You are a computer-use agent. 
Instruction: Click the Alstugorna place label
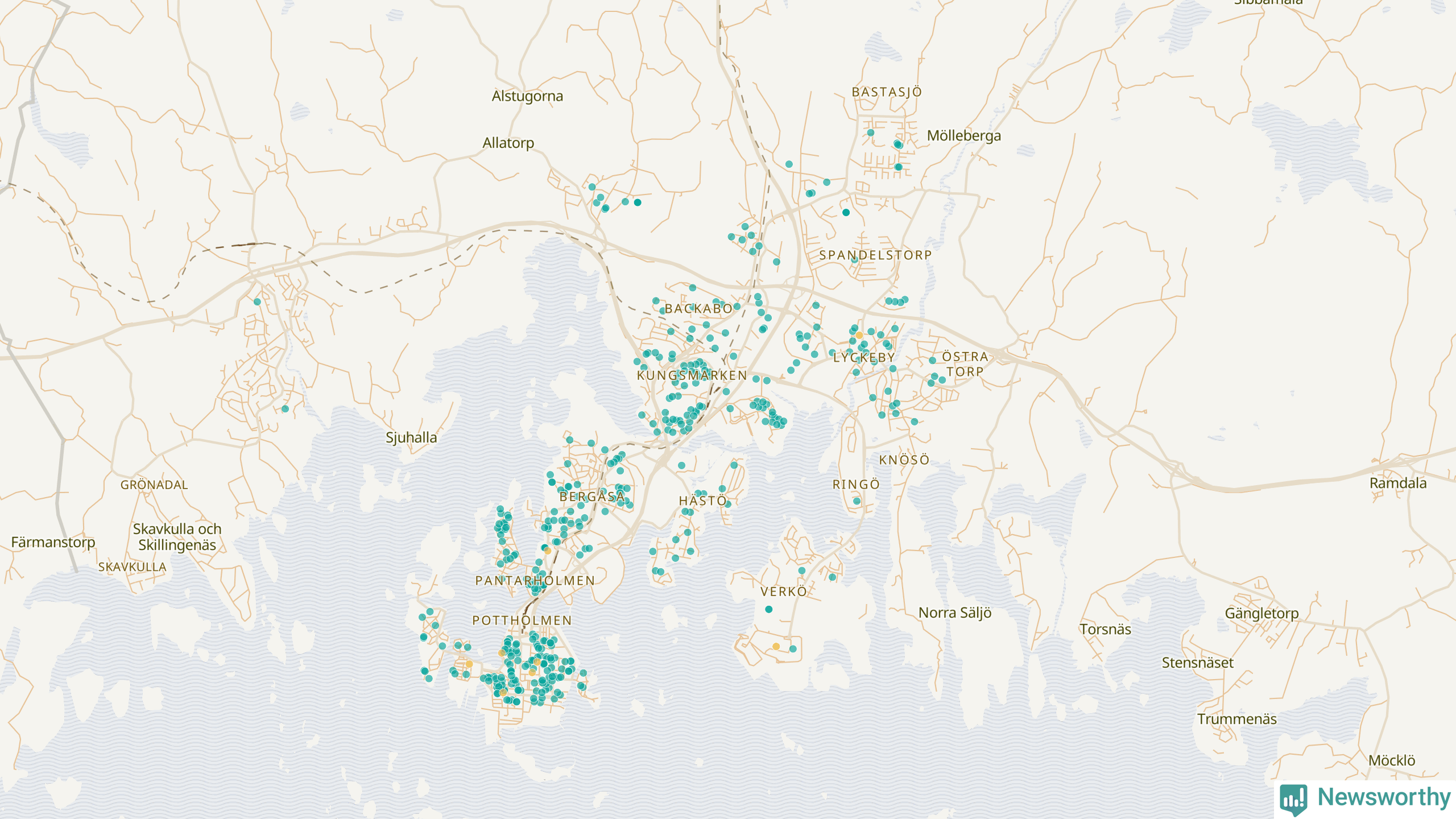(x=527, y=96)
